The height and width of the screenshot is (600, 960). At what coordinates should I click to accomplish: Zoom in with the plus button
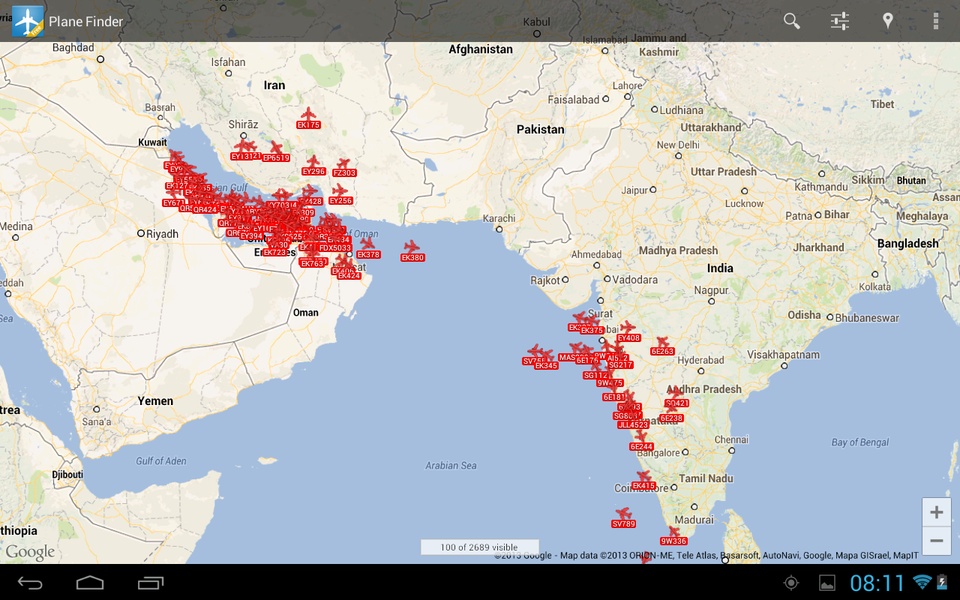(x=936, y=512)
